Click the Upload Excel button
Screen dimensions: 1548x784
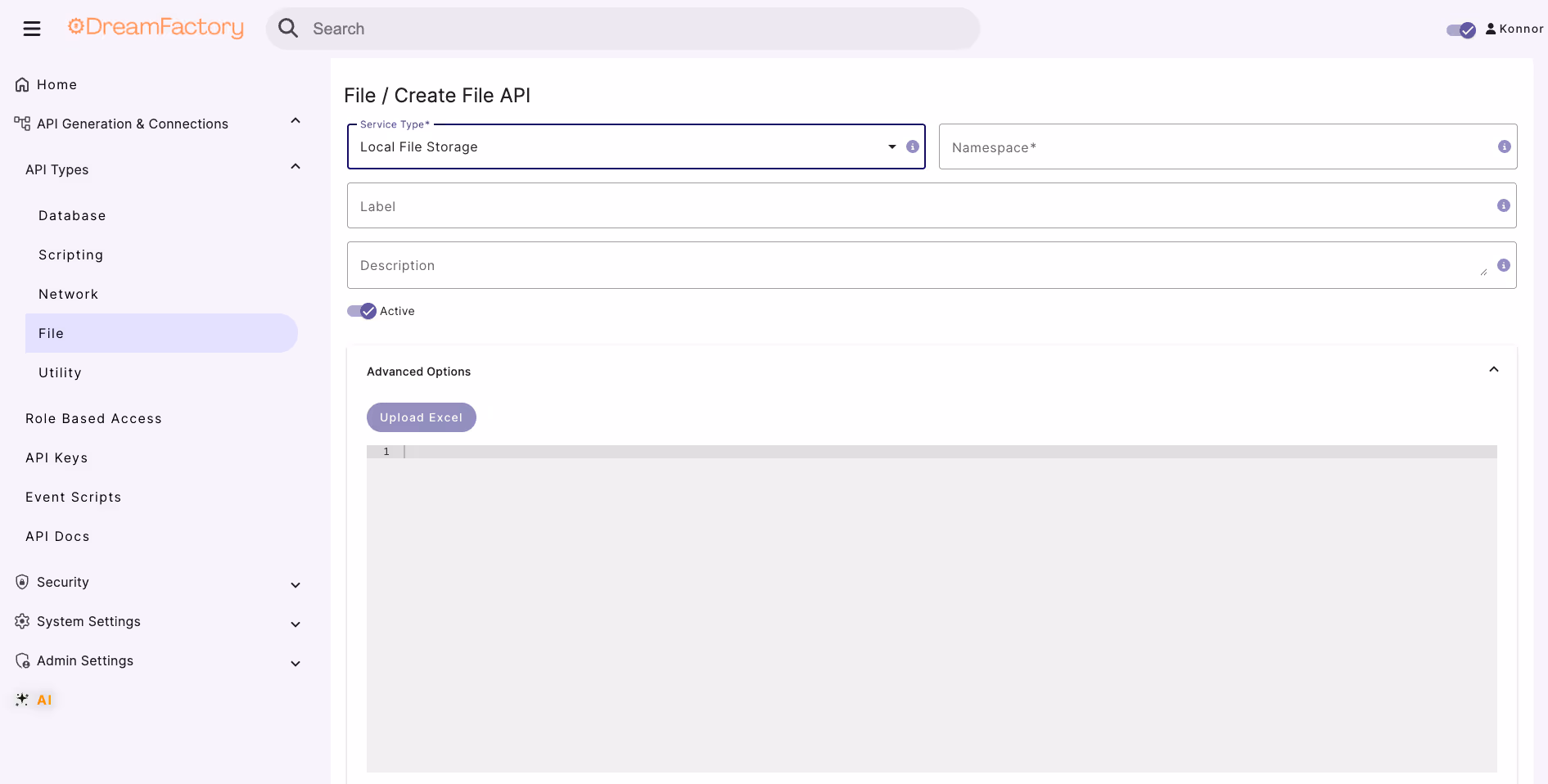point(421,417)
